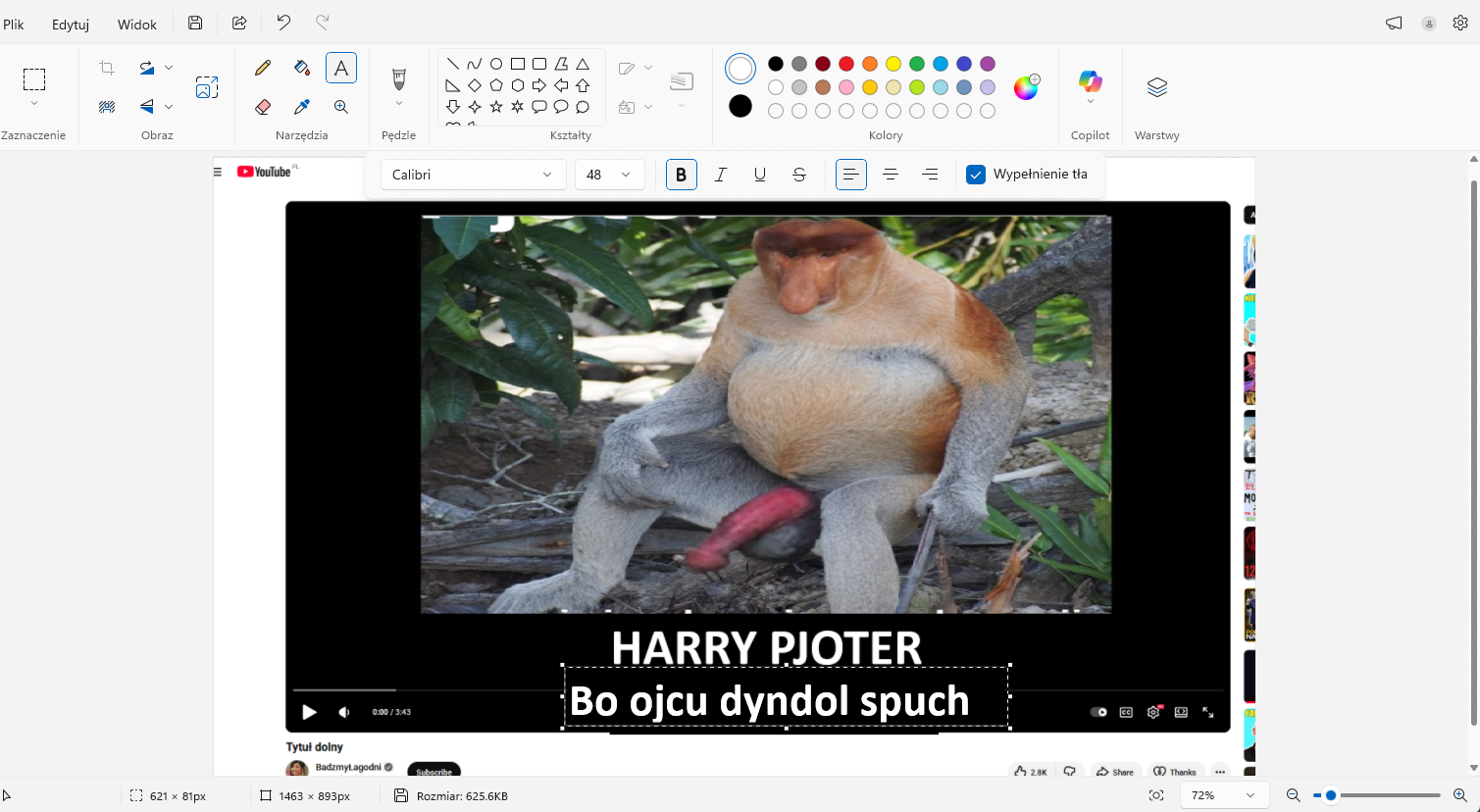Click the Crop icon
Viewport: 1480px width, 812px height.
107,68
